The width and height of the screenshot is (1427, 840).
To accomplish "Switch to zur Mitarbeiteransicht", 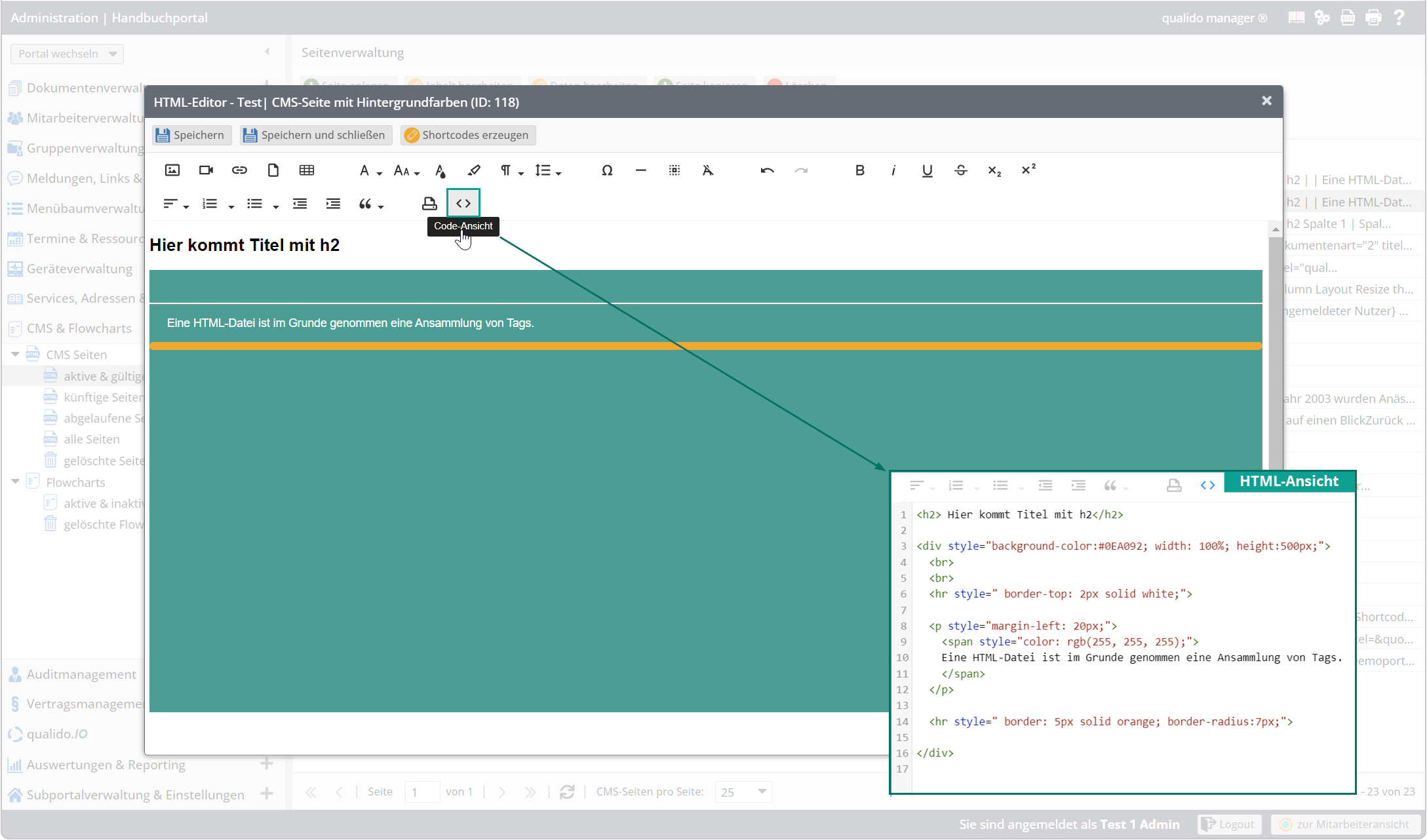I will [1346, 824].
